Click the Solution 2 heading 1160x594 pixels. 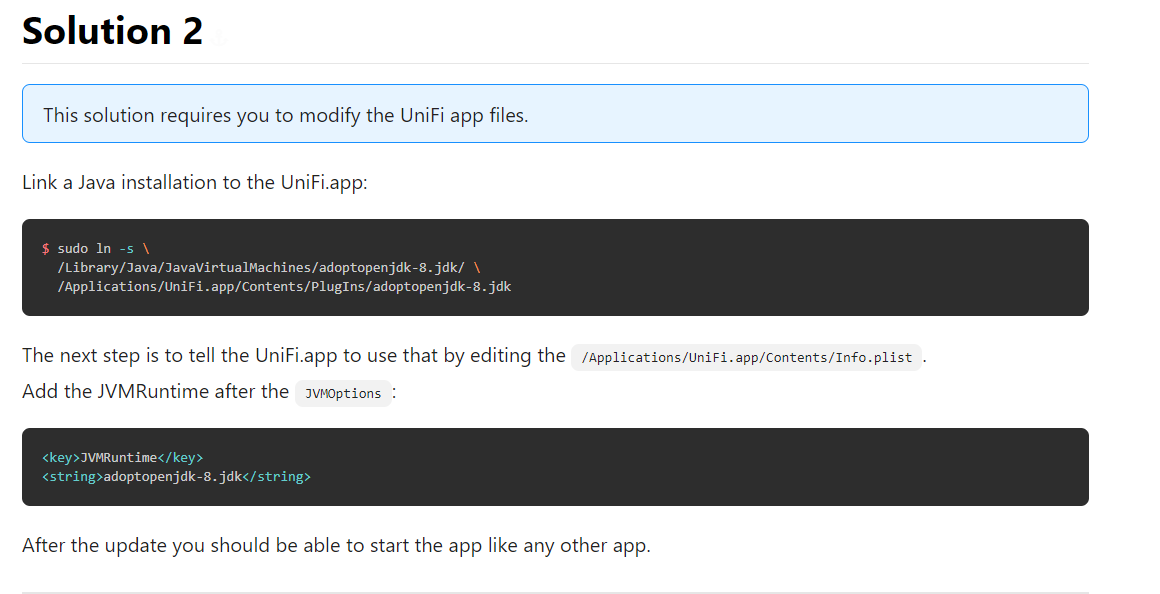point(112,32)
